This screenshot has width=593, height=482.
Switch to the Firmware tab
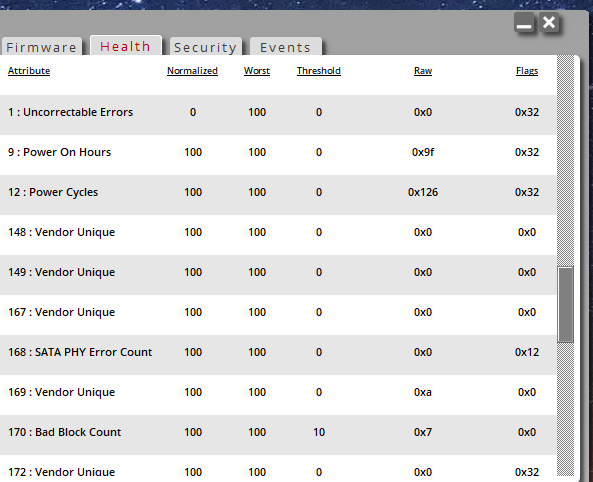coord(42,47)
